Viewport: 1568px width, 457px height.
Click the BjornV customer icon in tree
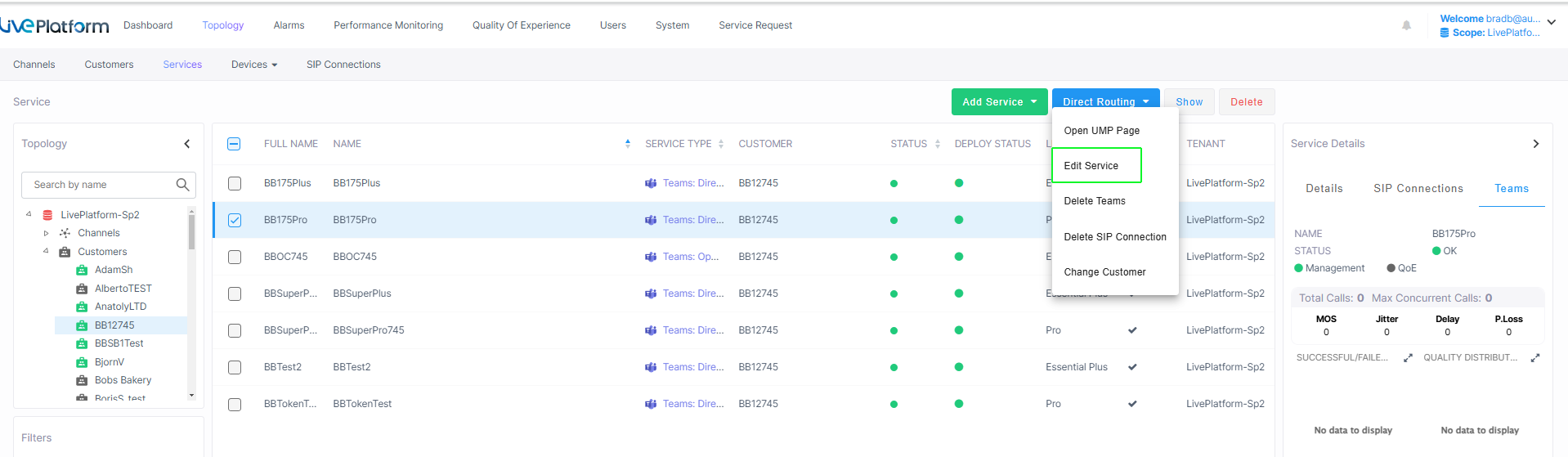[82, 362]
